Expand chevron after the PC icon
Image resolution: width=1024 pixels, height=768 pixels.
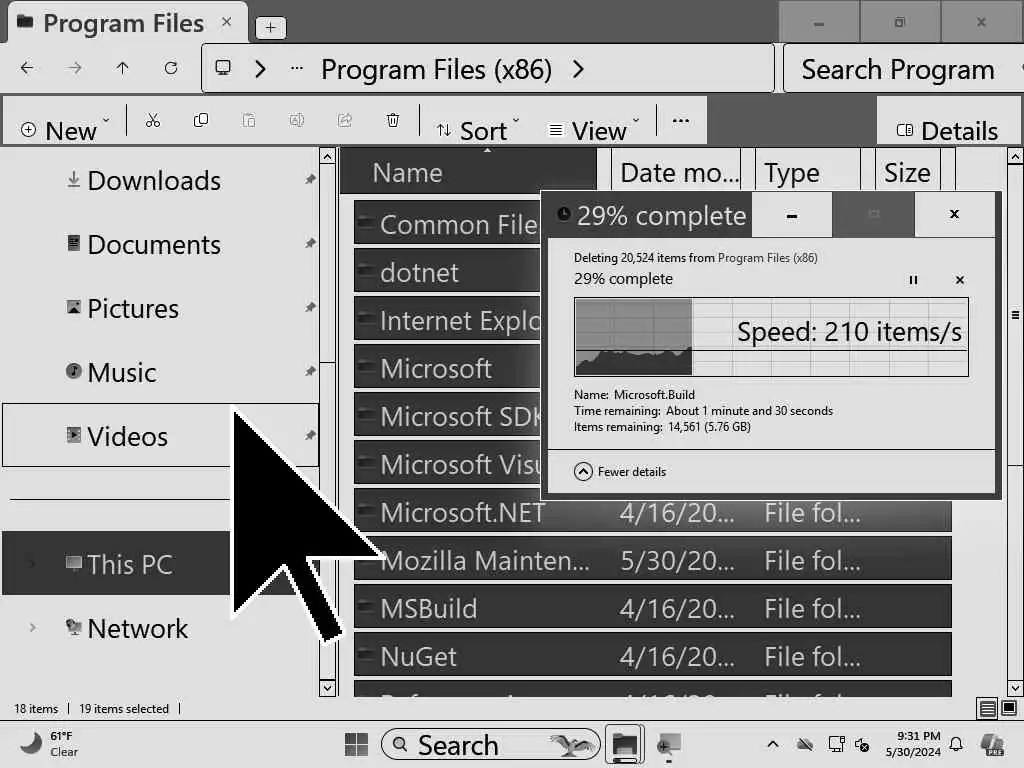260,69
